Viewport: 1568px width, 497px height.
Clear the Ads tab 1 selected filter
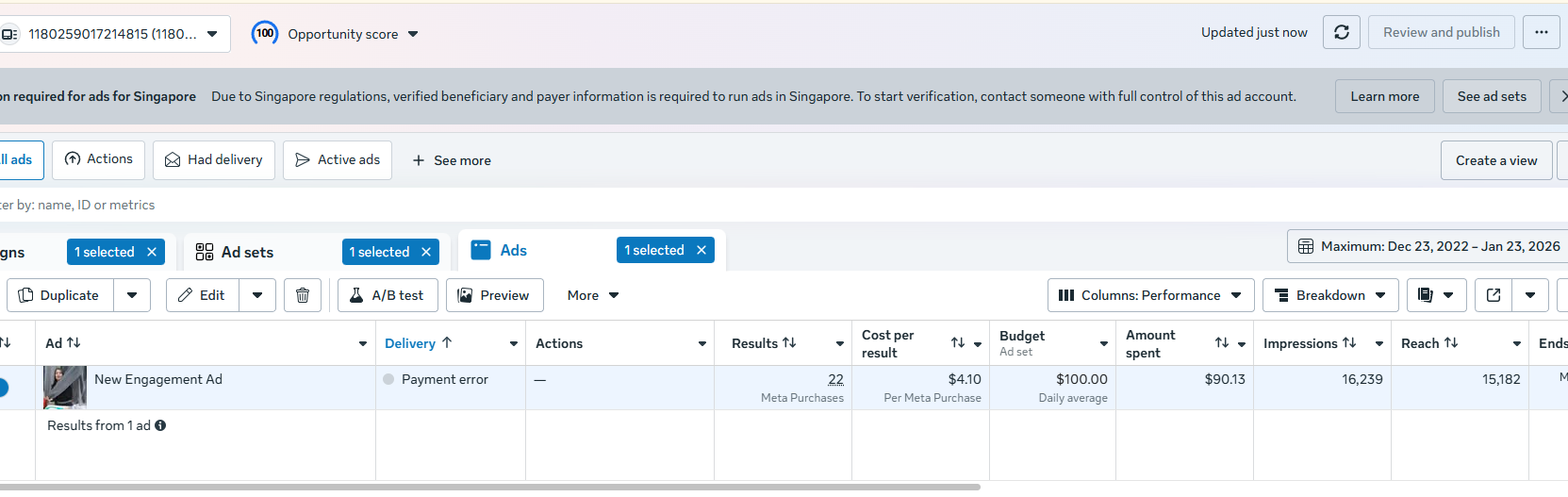(701, 250)
